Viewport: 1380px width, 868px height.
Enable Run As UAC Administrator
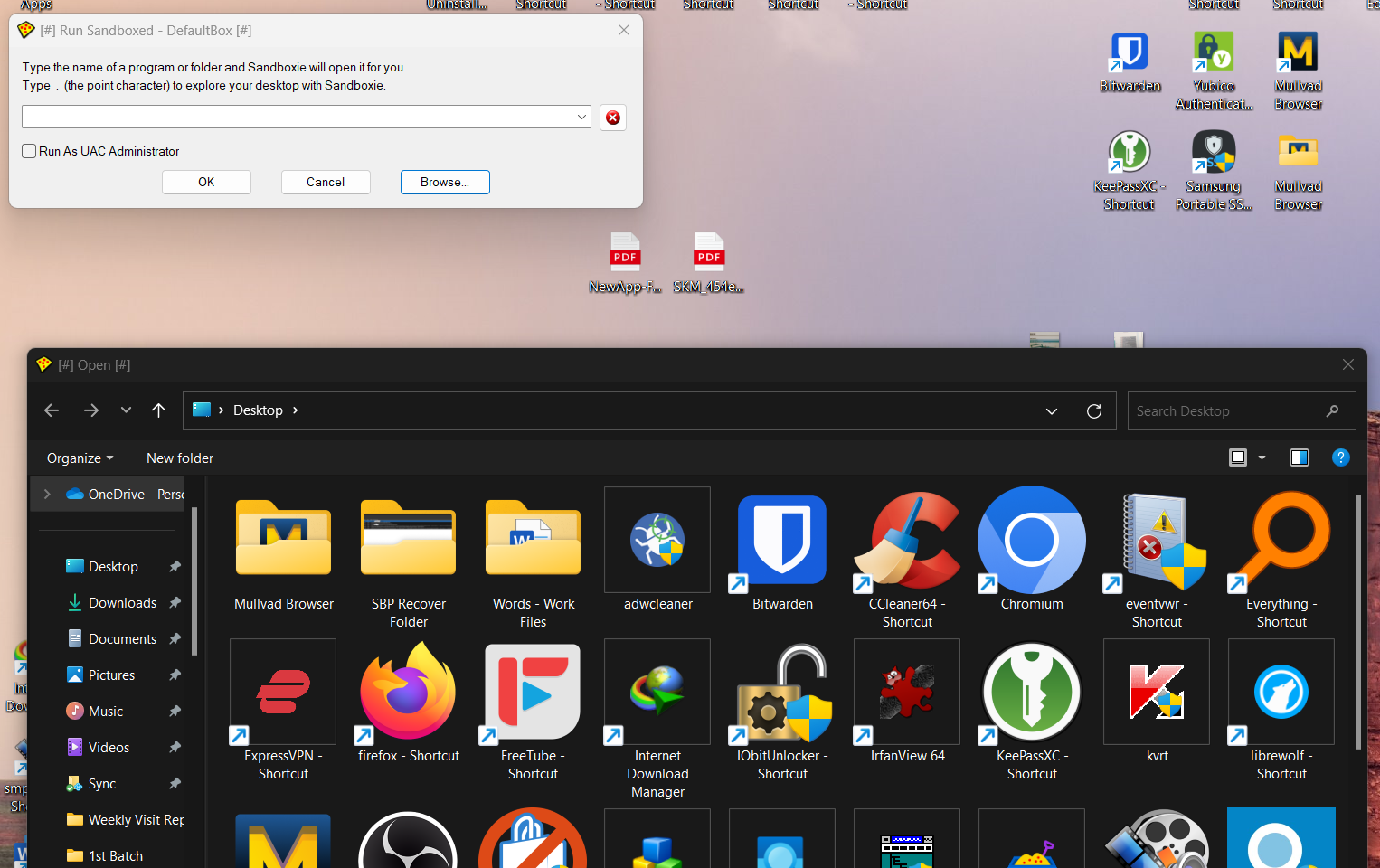pos(29,151)
